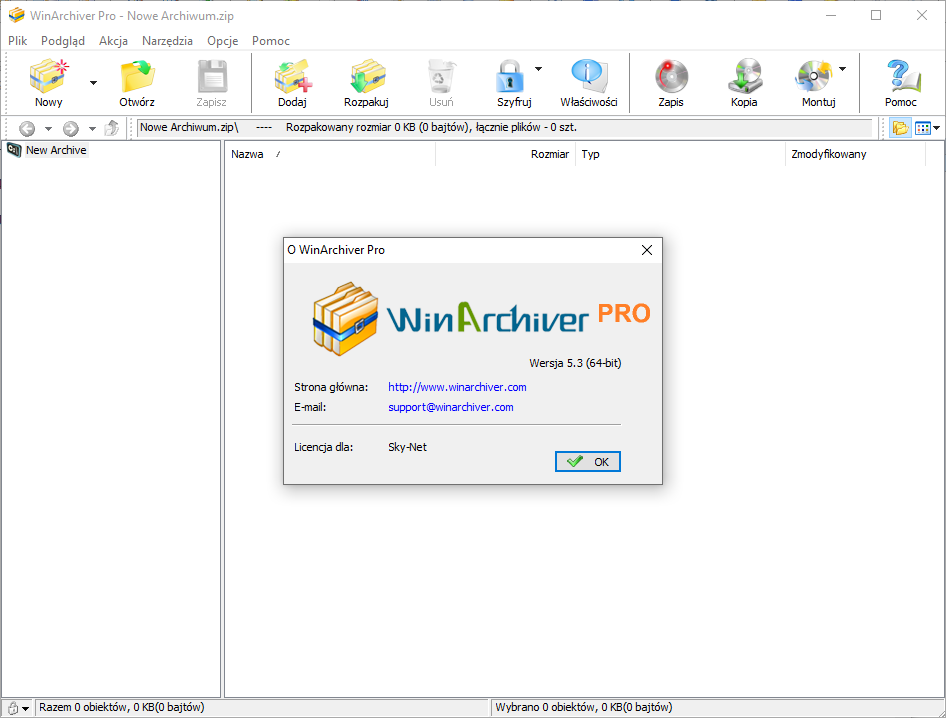The height and width of the screenshot is (718, 946).
Task: Click the back navigation arrow icon
Action: click(27, 129)
